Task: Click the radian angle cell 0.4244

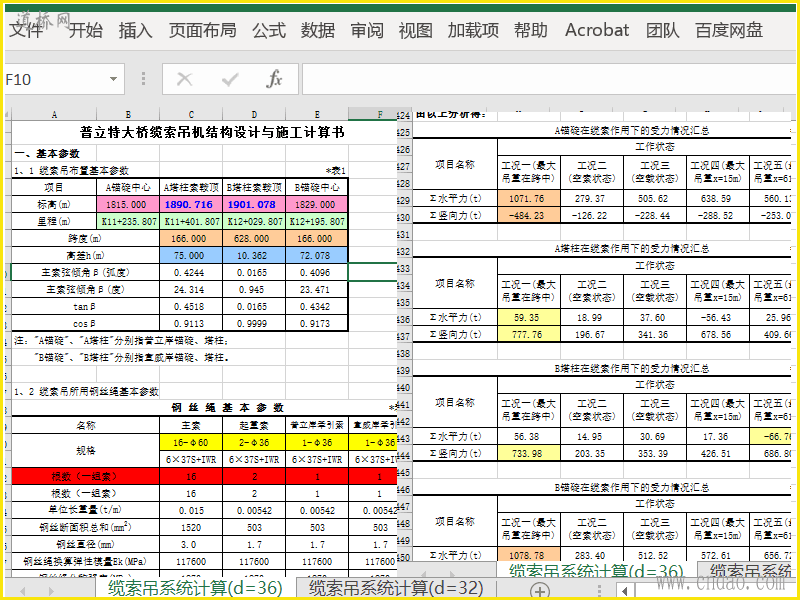Action: pyautogui.click(x=191, y=272)
